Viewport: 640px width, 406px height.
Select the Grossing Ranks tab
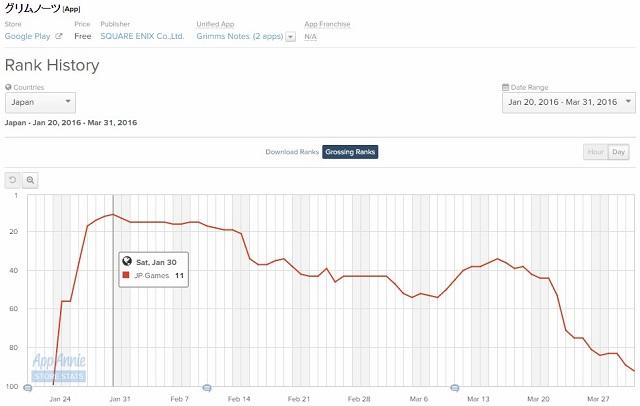(x=350, y=152)
